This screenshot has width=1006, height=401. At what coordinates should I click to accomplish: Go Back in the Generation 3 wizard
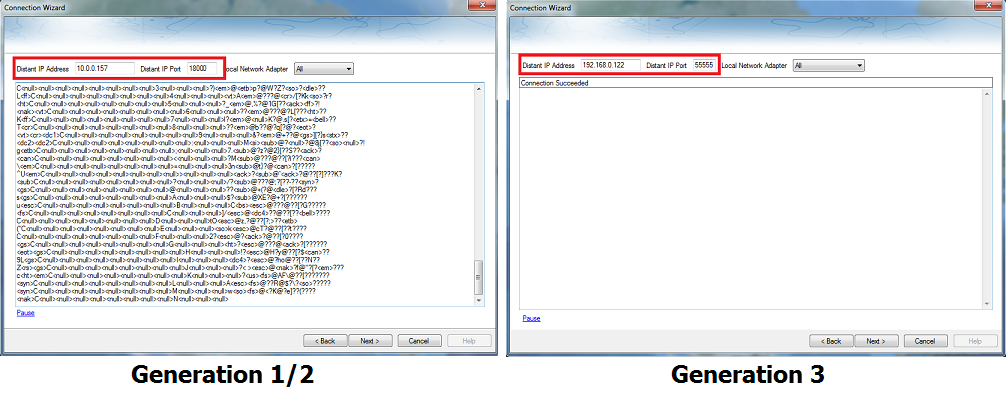[x=829, y=341]
